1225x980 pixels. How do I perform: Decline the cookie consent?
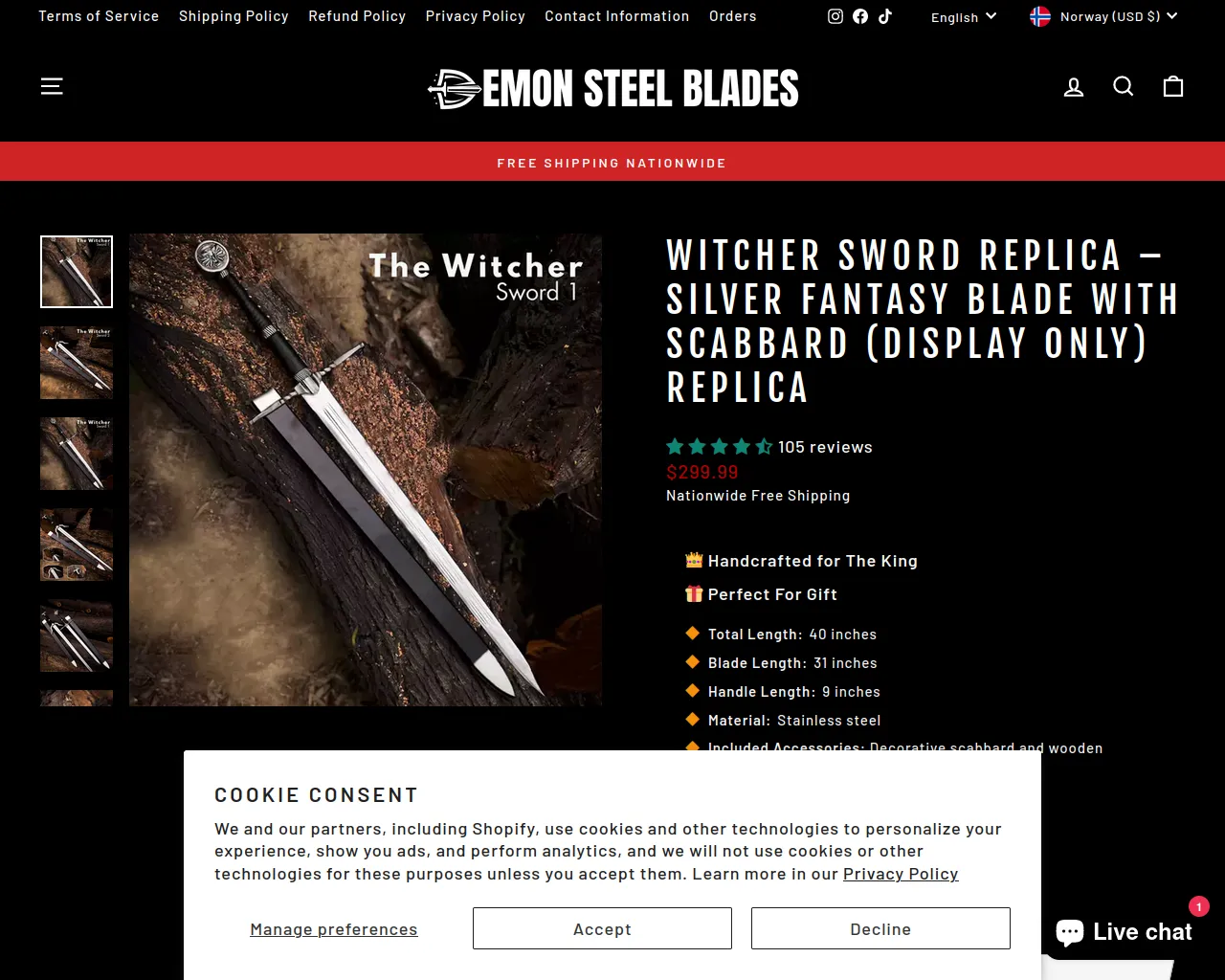click(880, 928)
